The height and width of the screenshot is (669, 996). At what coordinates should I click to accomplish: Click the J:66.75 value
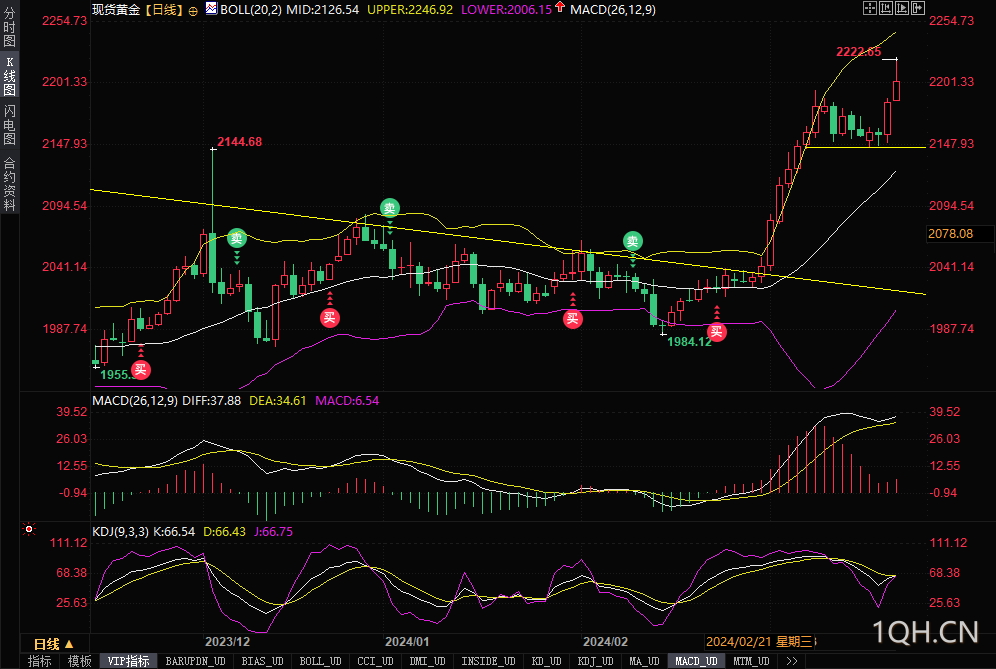274,532
